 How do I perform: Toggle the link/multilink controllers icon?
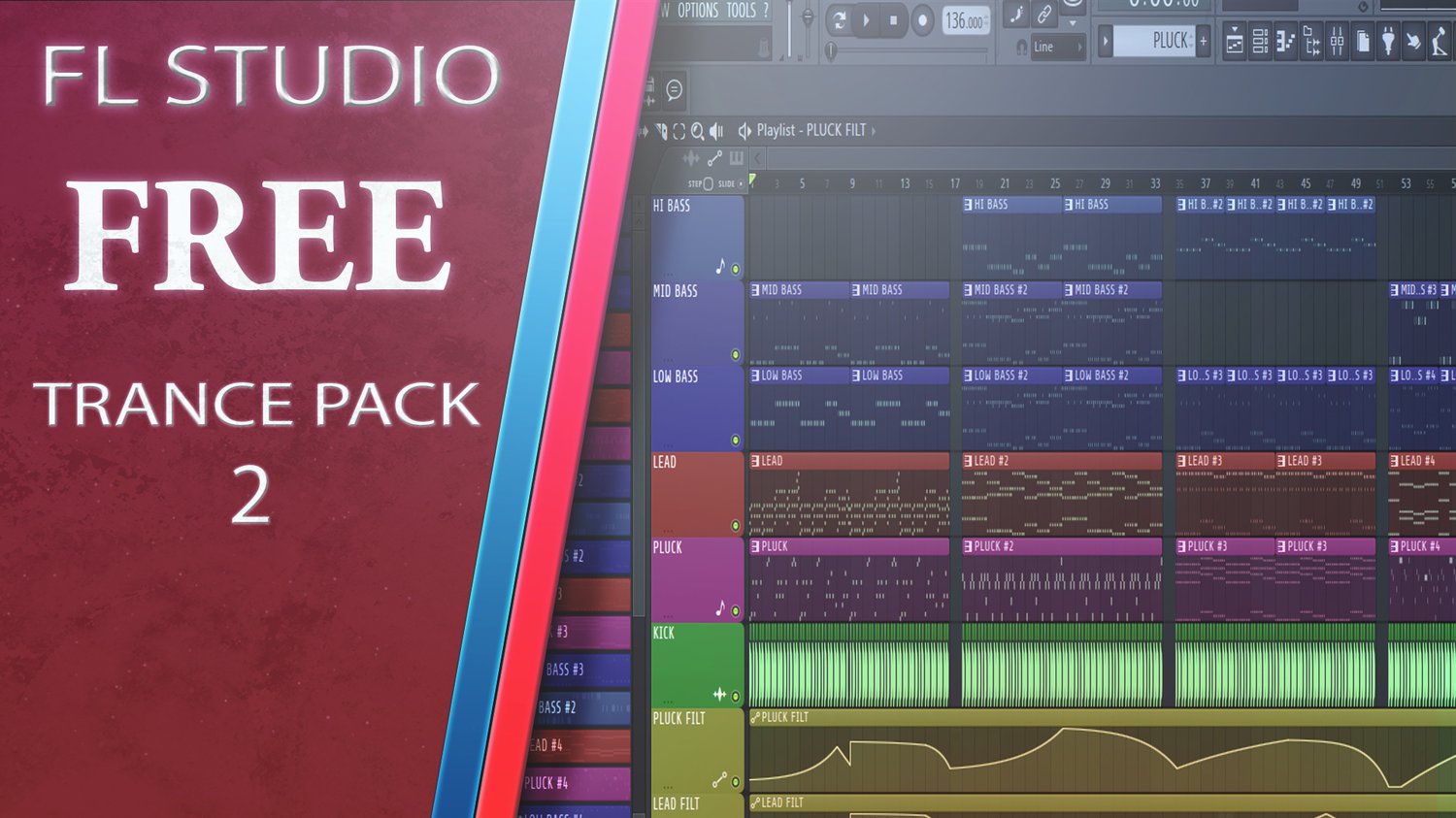coord(1044,14)
